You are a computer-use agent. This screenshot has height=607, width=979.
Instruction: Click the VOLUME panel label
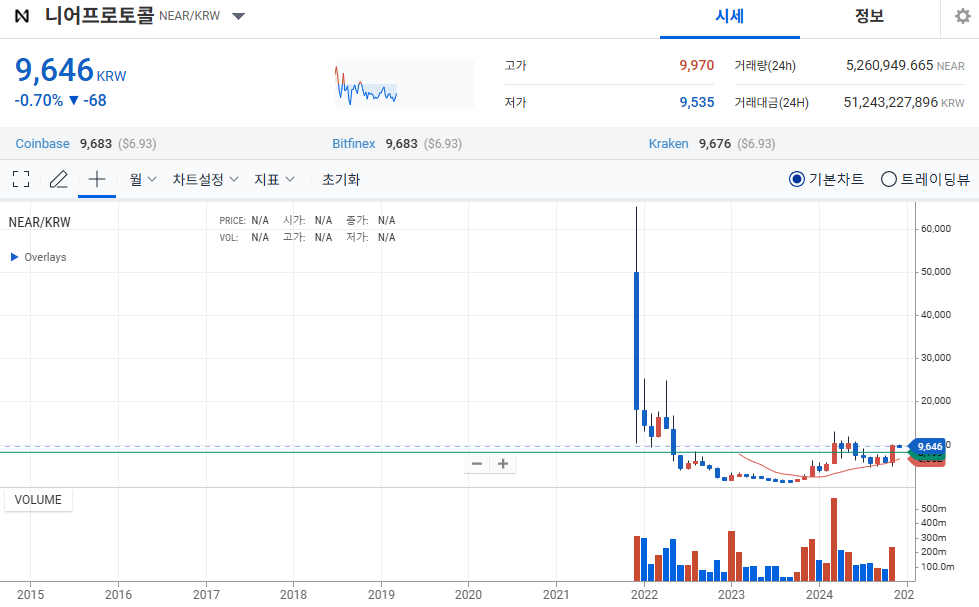38,500
